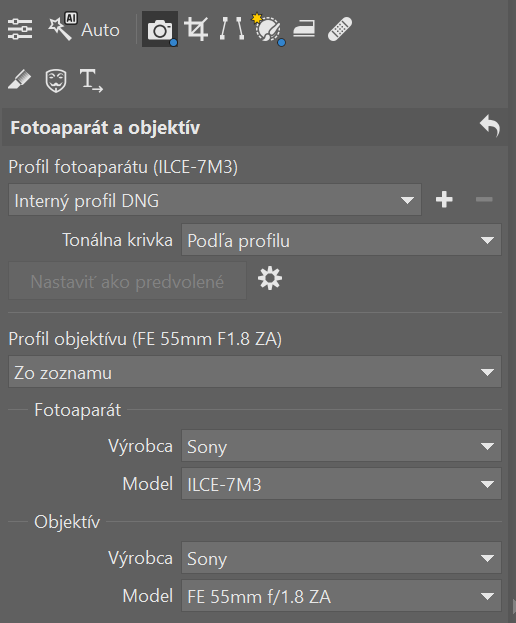Open the Tonálna krivka dropdown
516x623 pixels.
coord(341,240)
